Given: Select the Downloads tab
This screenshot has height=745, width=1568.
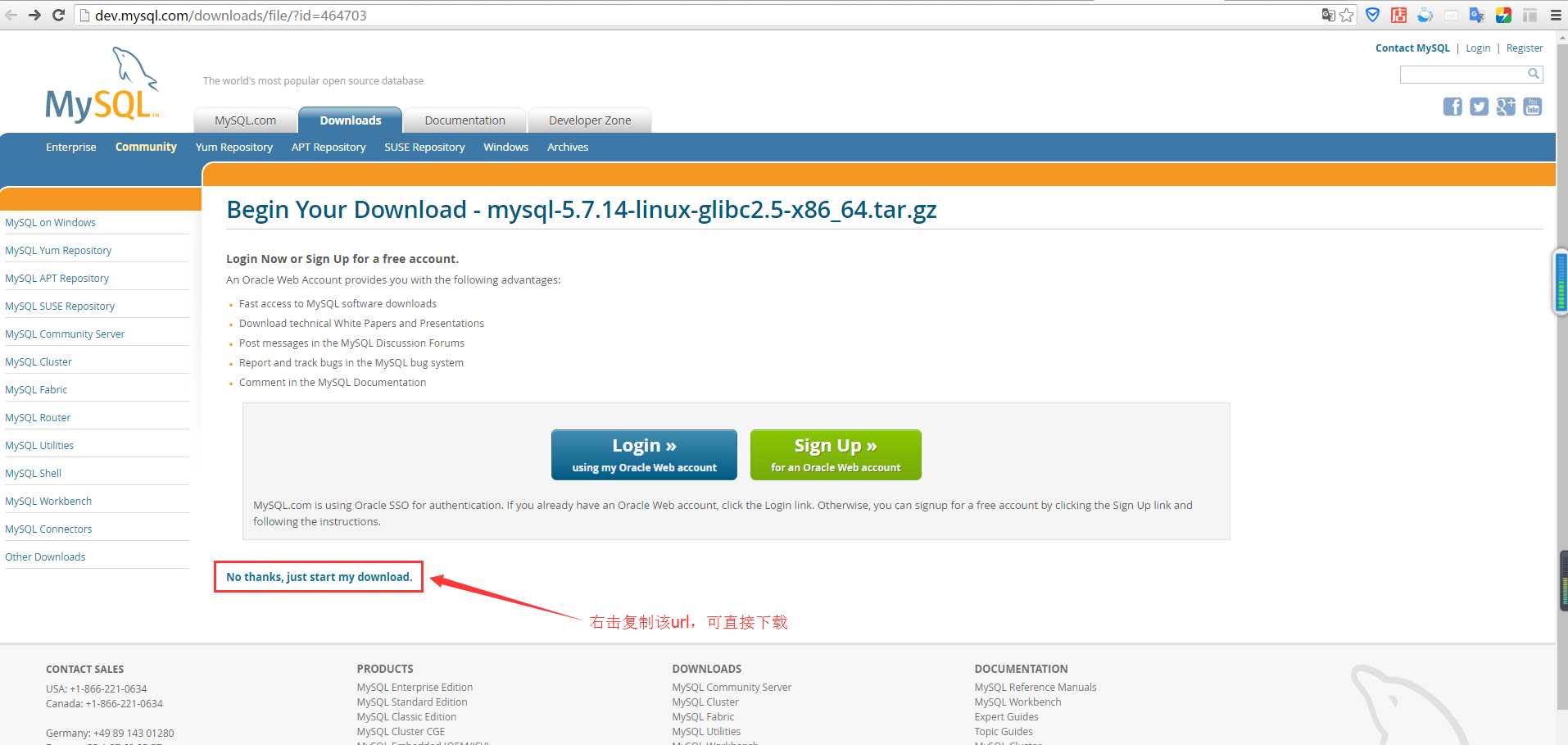Looking at the screenshot, I should 351,120.
